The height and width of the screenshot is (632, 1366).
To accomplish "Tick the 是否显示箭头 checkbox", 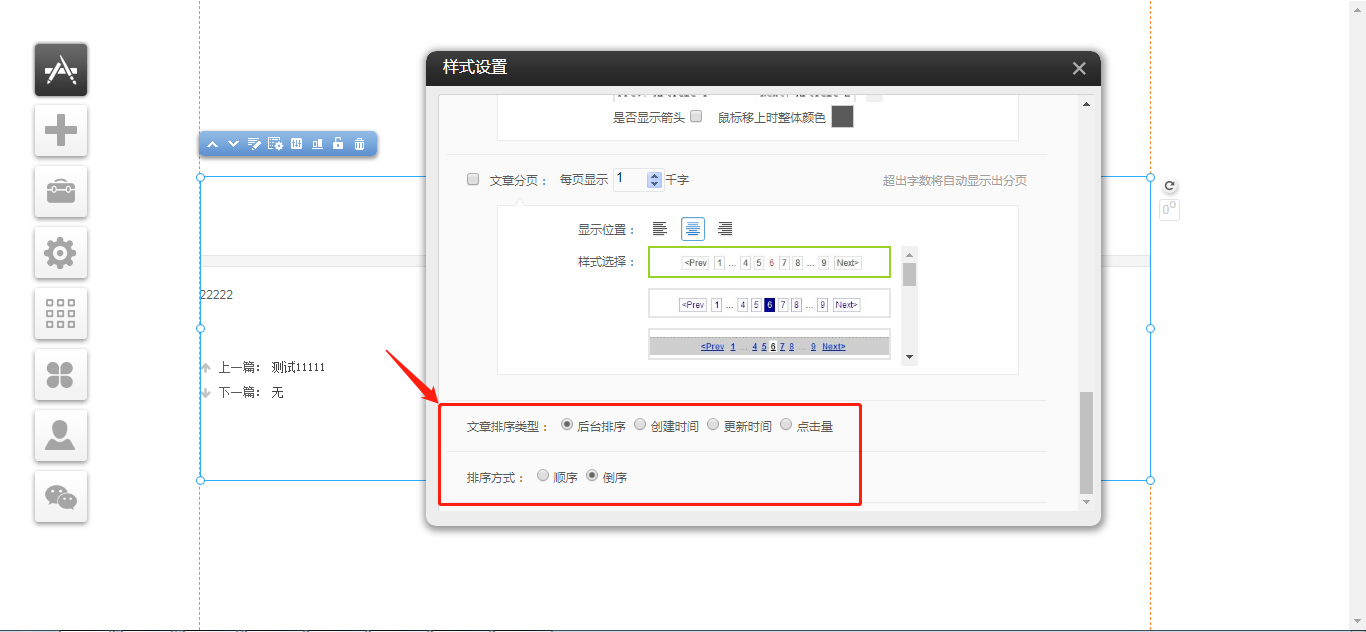I will tap(696, 116).
